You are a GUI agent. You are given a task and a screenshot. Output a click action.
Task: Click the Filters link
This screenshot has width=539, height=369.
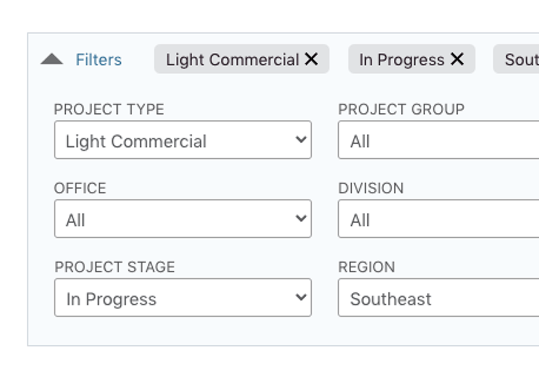pos(99,60)
